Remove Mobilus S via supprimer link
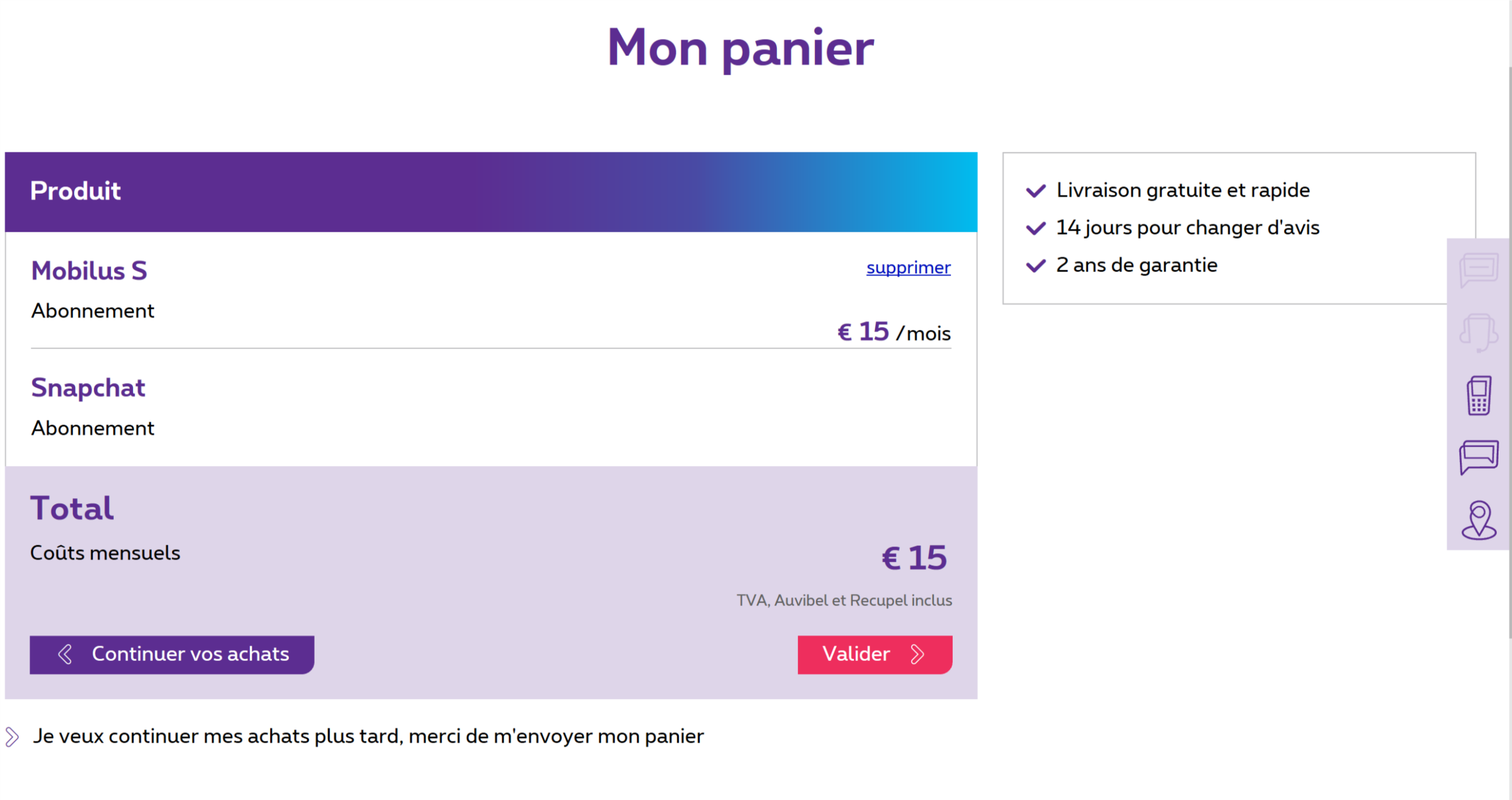The width and height of the screenshot is (1512, 800). pyautogui.click(x=908, y=267)
